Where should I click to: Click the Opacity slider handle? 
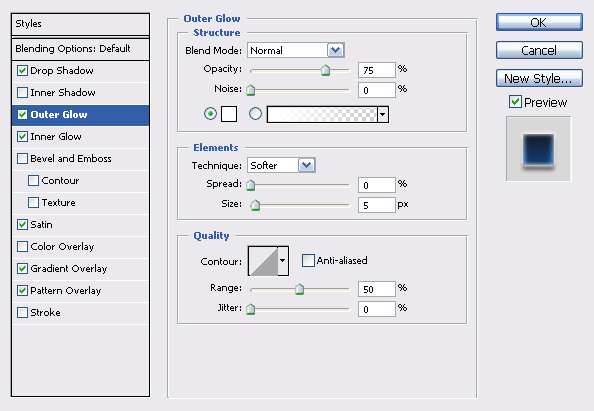coord(325,70)
